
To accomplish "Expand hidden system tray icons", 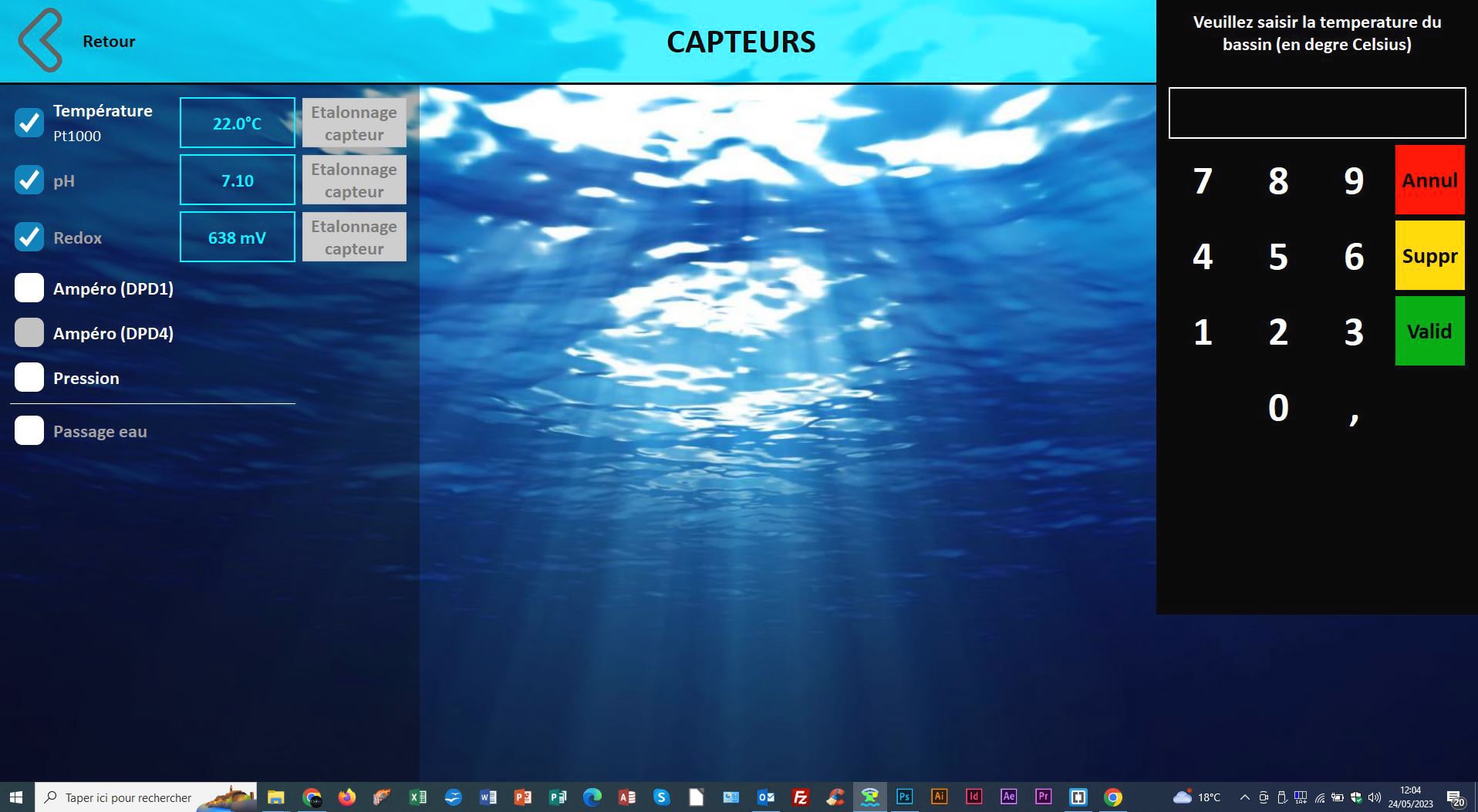I will pos(1243,797).
